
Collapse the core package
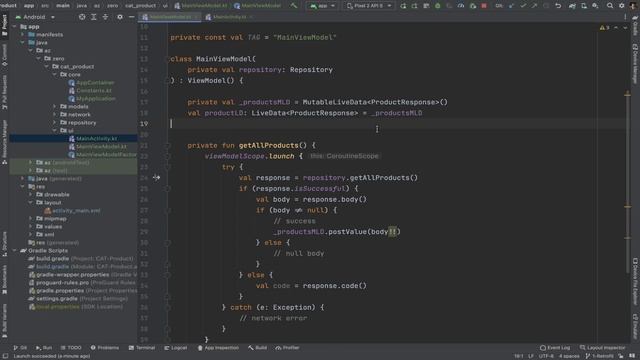[x=55, y=75]
